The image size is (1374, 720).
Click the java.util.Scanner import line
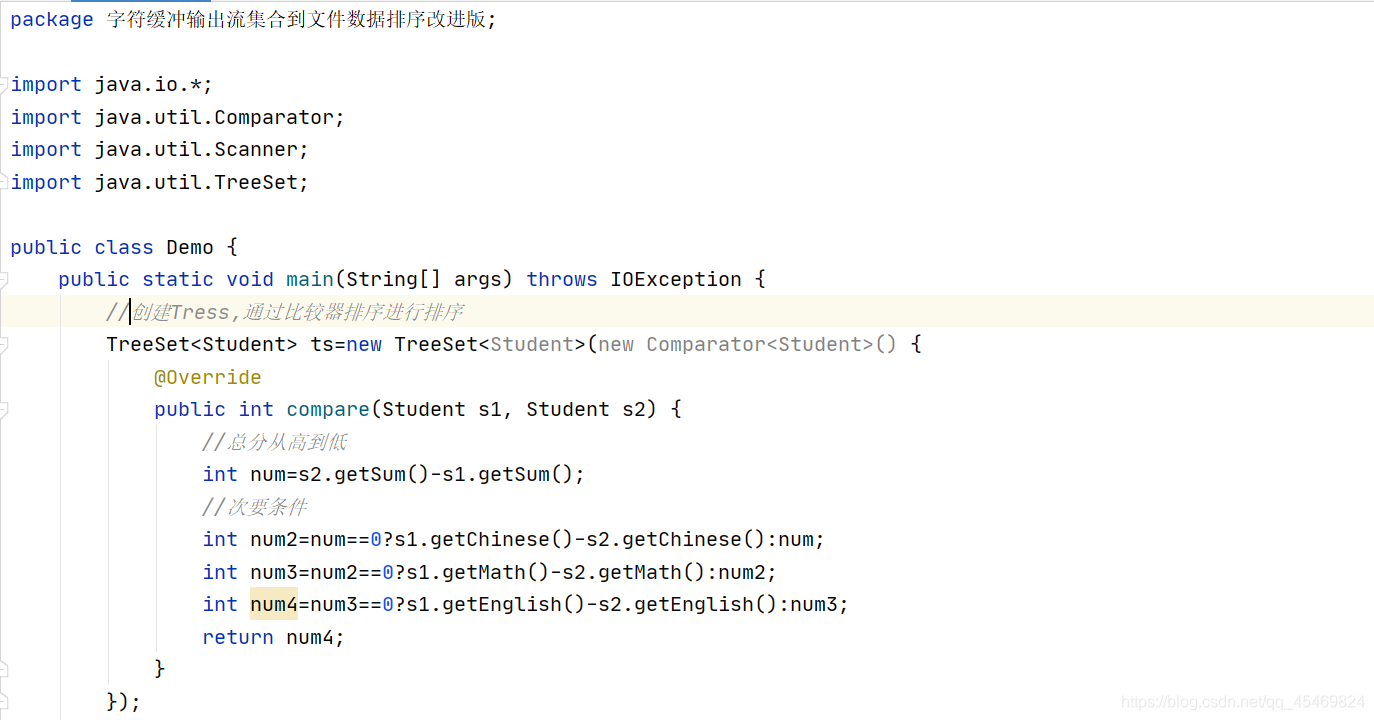[x=160, y=150]
